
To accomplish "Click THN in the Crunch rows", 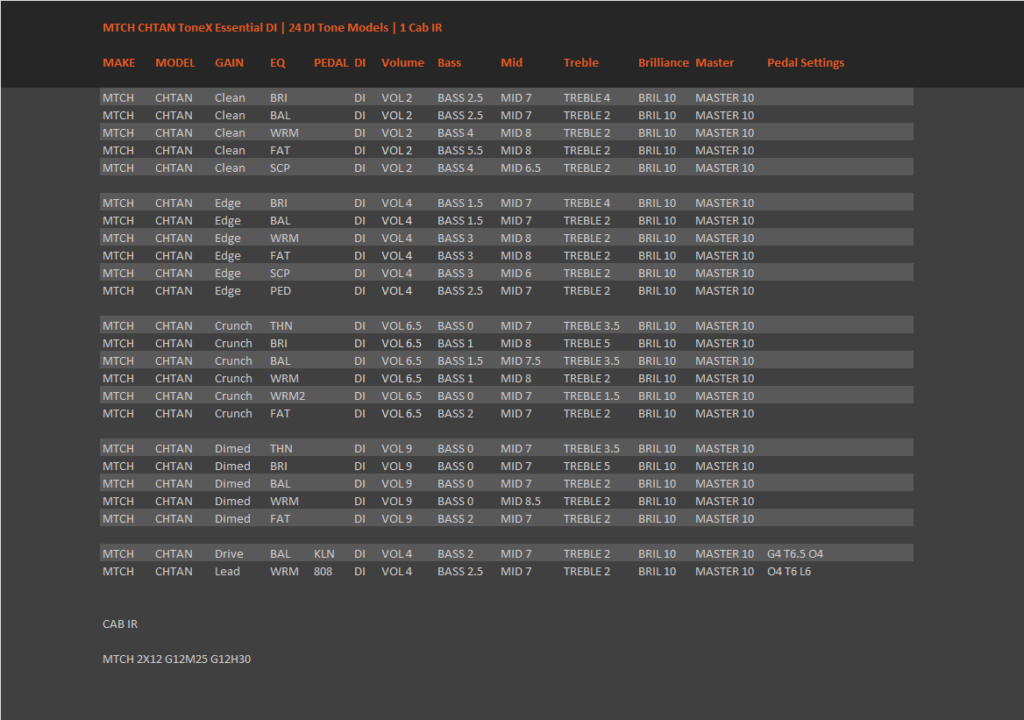I will (281, 327).
